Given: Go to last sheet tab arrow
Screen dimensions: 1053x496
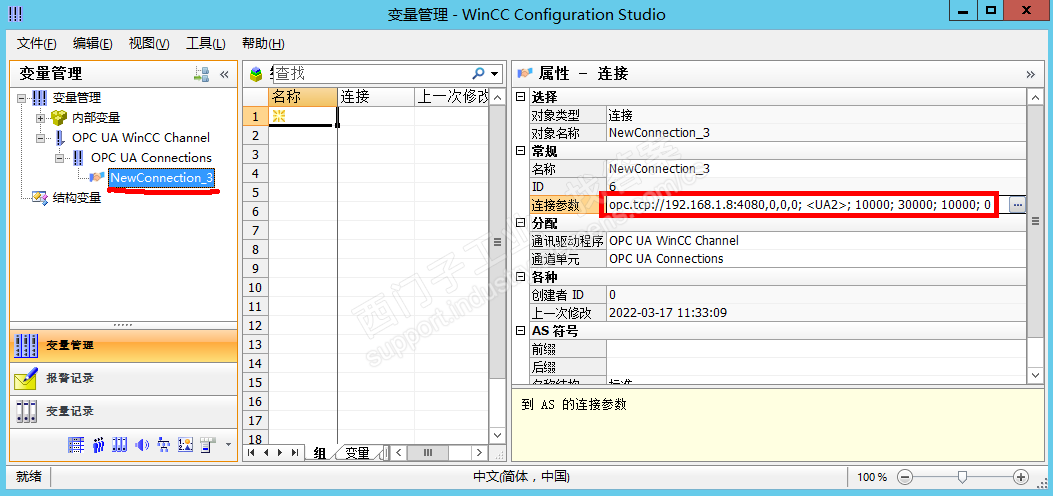Looking at the screenshot, I should (x=294, y=453).
